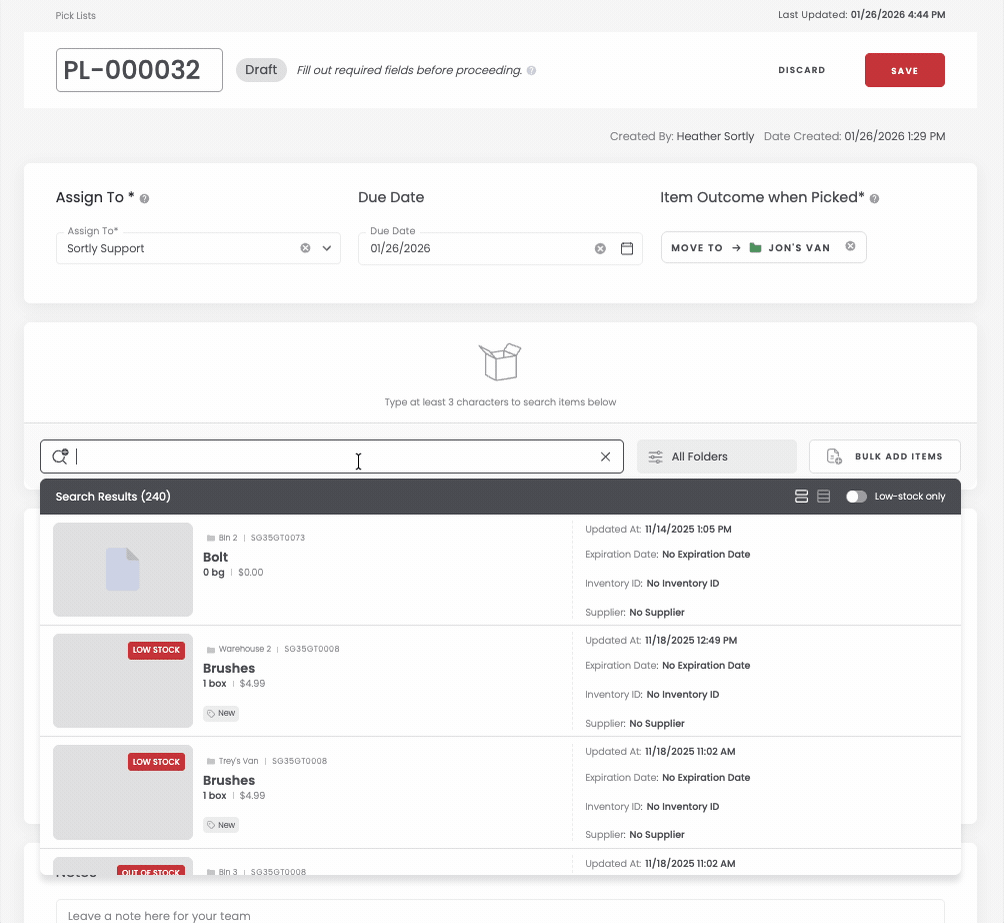The image size is (1004, 923).
Task: Open the Due Date calendar picker
Action: coord(627,248)
